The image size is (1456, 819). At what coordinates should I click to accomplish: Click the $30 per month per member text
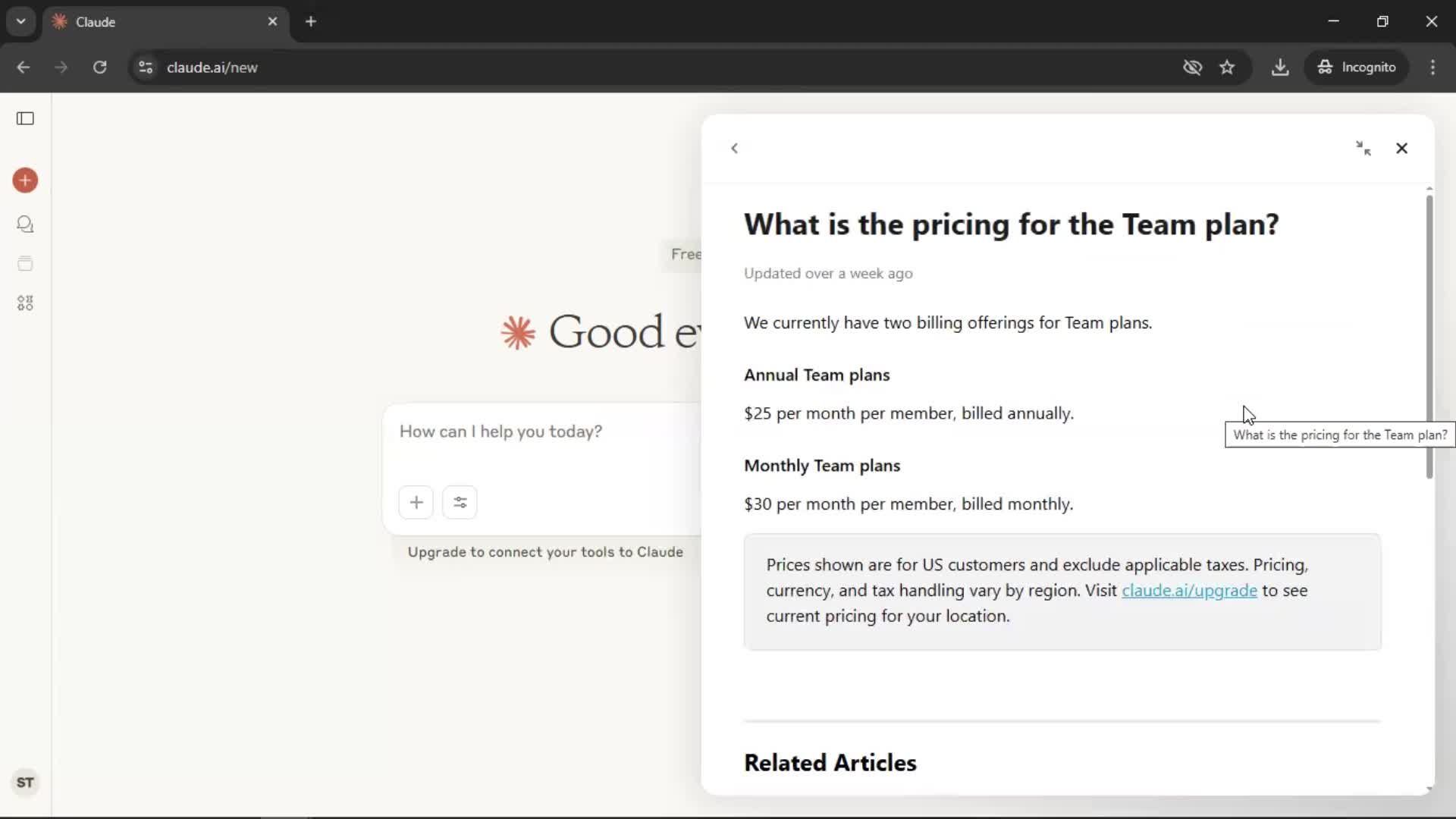point(908,504)
